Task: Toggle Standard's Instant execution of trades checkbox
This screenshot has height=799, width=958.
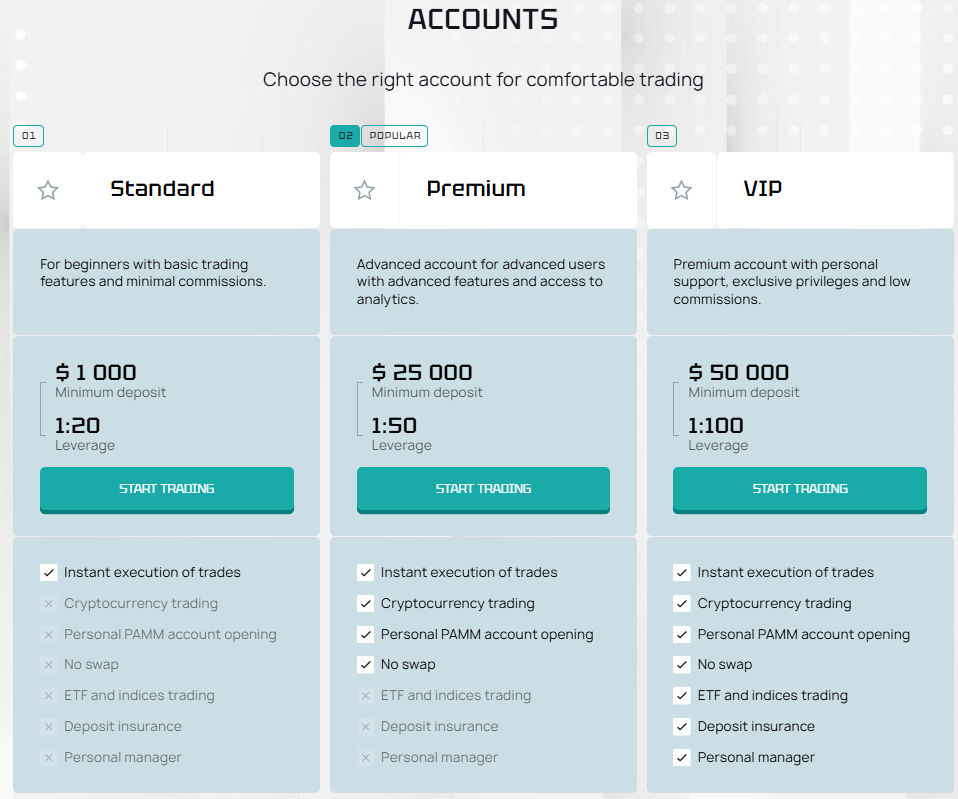Action: (48, 573)
